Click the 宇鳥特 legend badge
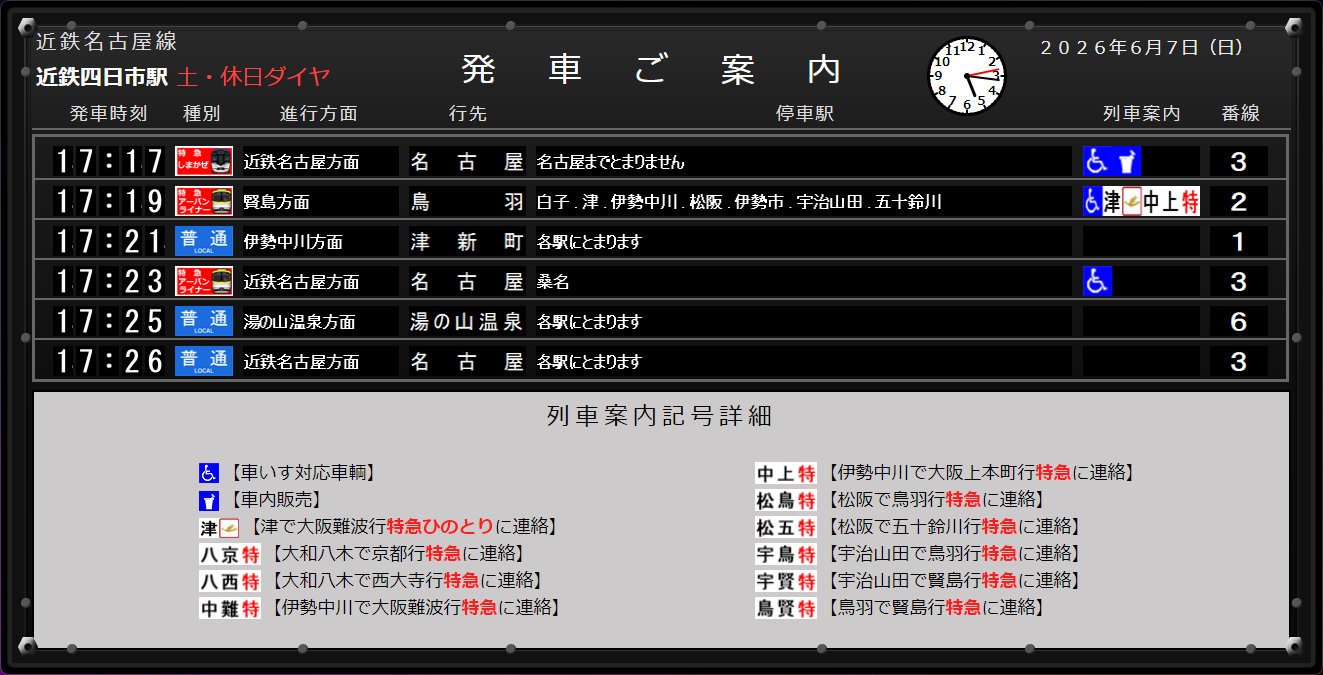This screenshot has width=1323, height=675. [x=786, y=554]
